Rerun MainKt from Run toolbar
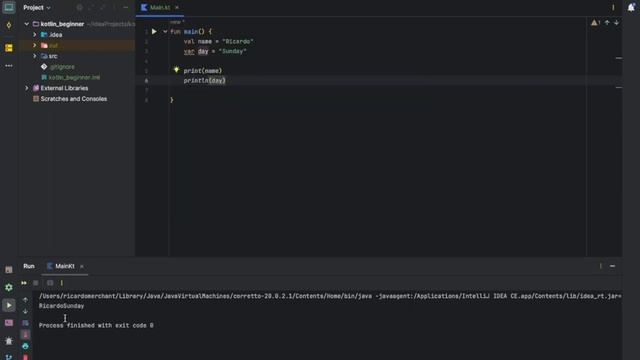 24,283
